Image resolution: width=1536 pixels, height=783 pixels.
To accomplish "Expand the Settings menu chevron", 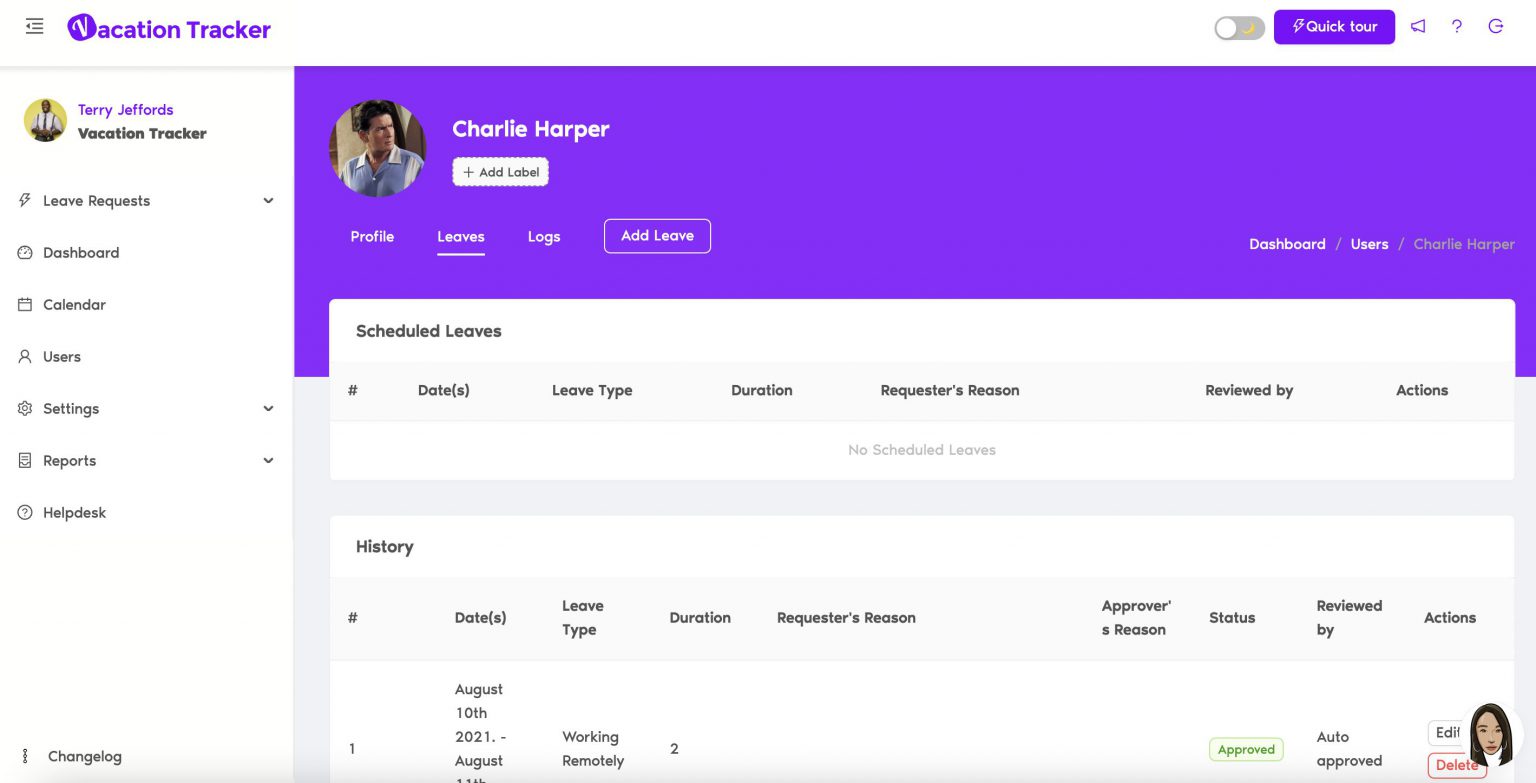I will 268,409.
